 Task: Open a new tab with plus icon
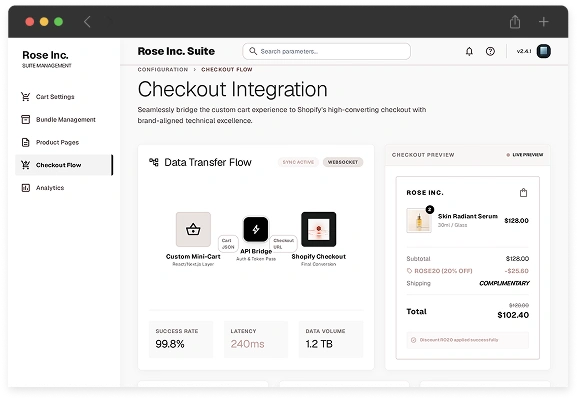pos(543,22)
